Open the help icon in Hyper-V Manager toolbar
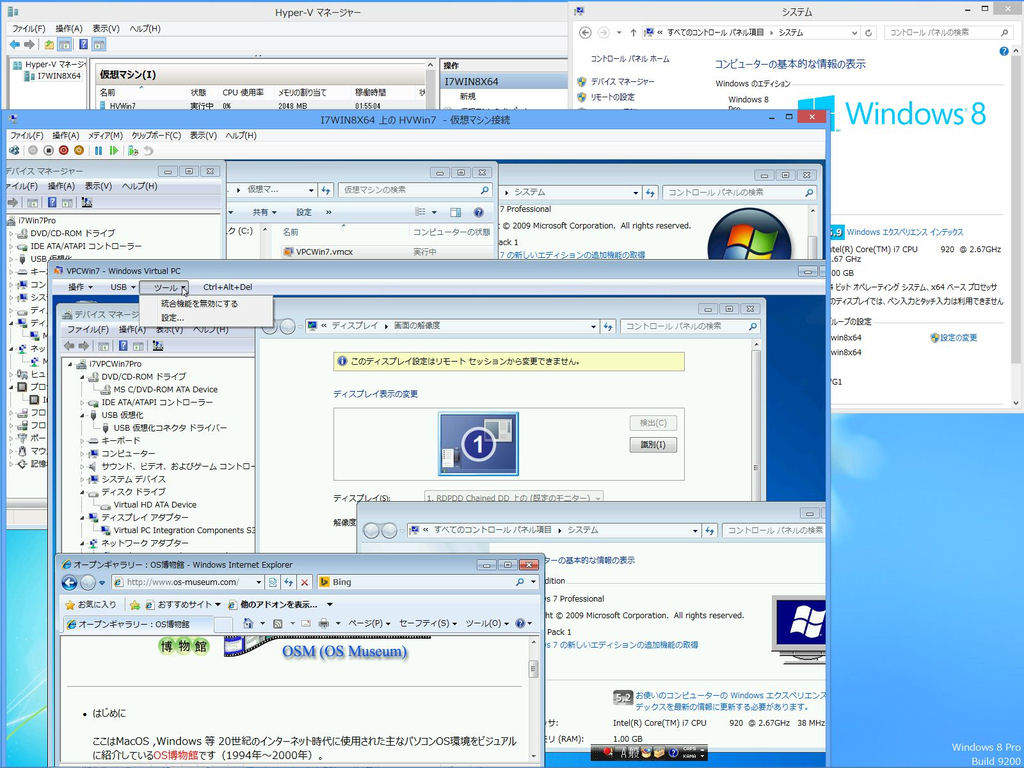The image size is (1024, 768). click(83, 44)
